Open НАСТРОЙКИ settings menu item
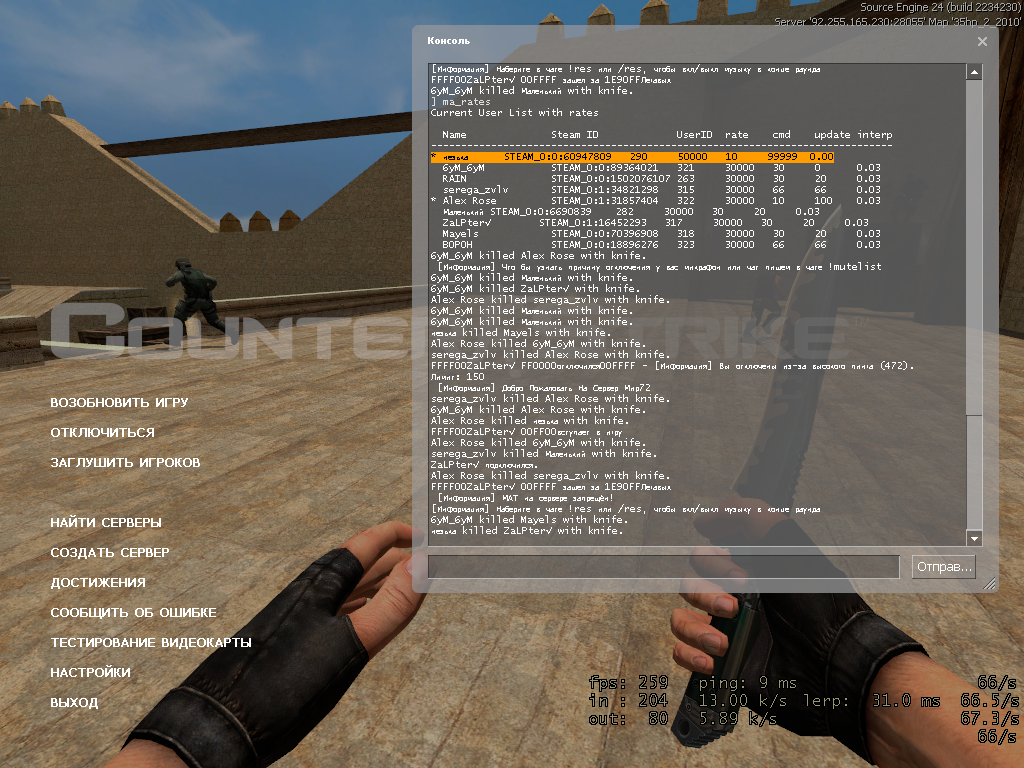The height and width of the screenshot is (768, 1024). pyautogui.click(x=90, y=673)
